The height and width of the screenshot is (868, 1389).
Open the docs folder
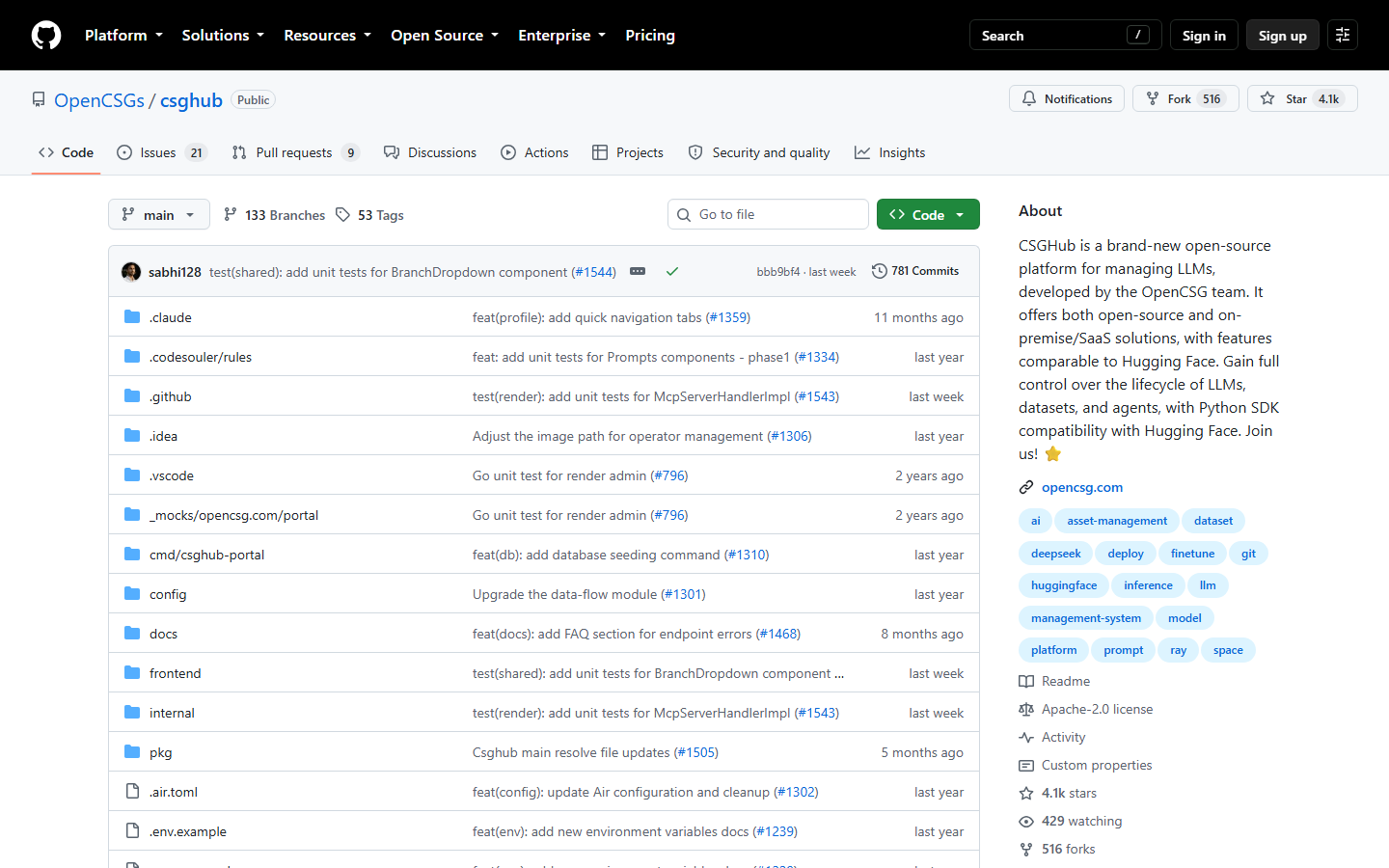[163, 634]
